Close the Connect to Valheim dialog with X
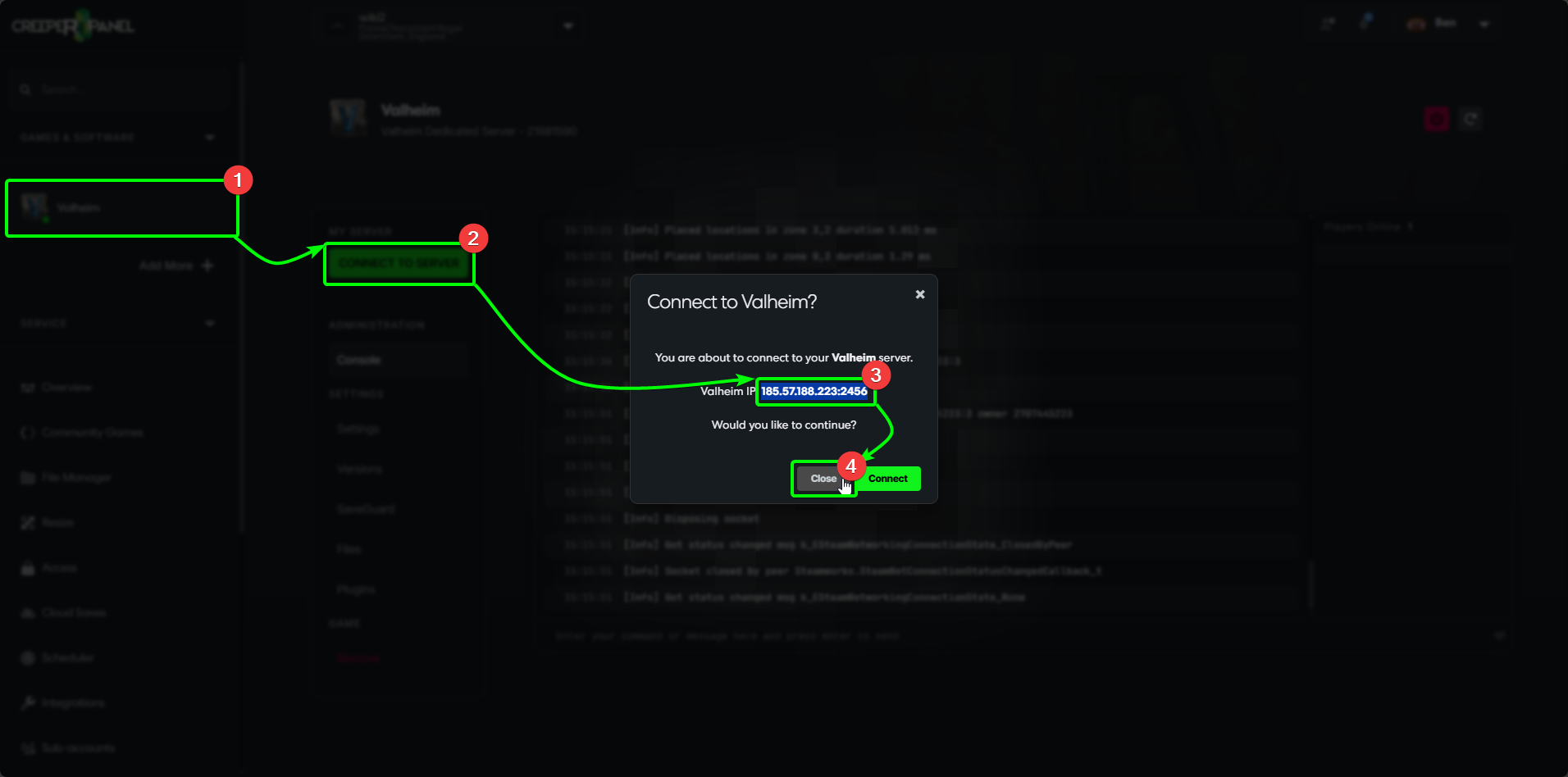 pyautogui.click(x=920, y=294)
